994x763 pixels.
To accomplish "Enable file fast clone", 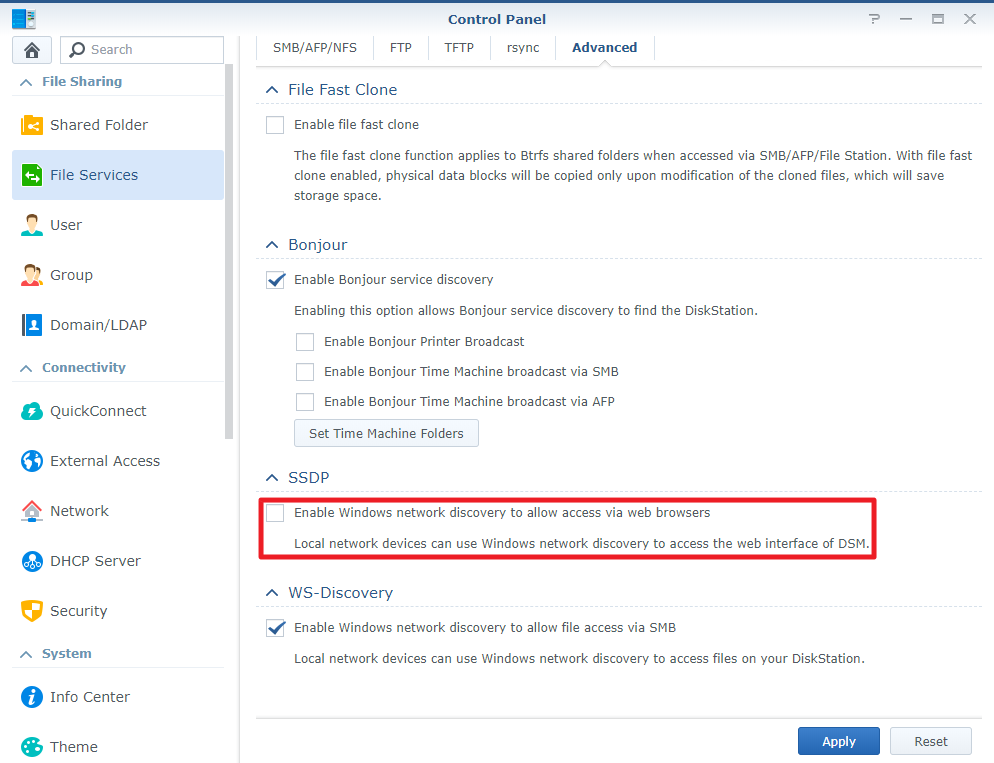I will pos(275,124).
